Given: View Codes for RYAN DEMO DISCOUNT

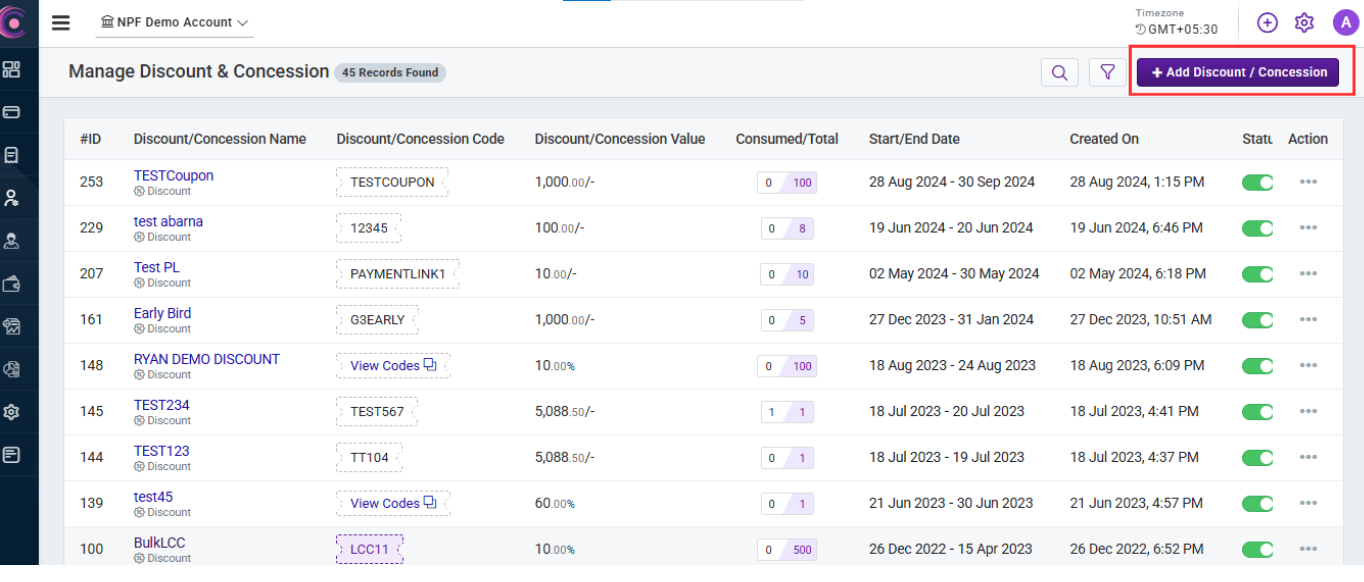Looking at the screenshot, I should click(392, 366).
